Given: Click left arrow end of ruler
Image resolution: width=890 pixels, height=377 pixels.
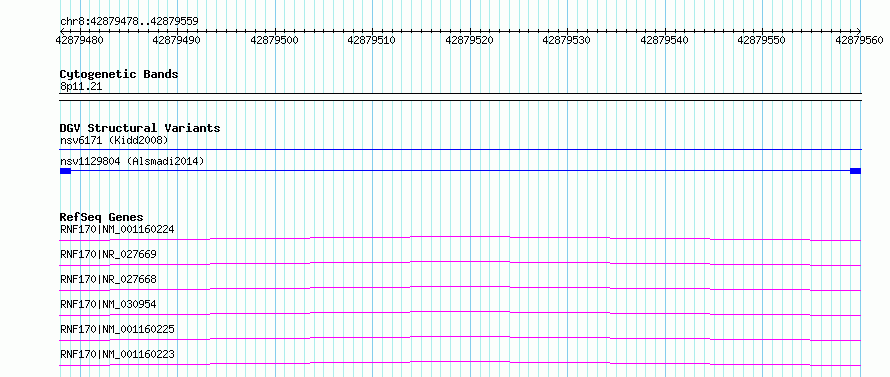Looking at the screenshot, I should pos(62,31).
